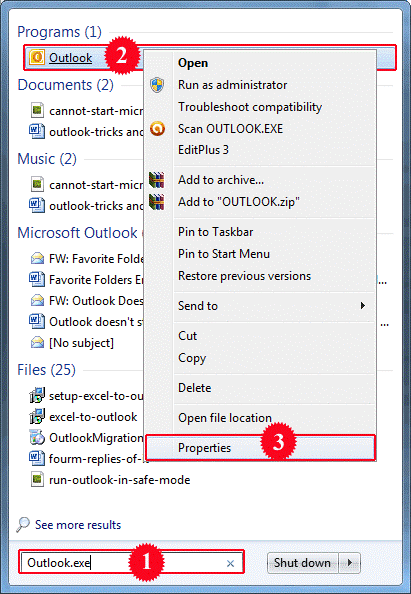Open the arrow menu beside Shut down
Screen dimensions: 411x594
(x=349, y=563)
